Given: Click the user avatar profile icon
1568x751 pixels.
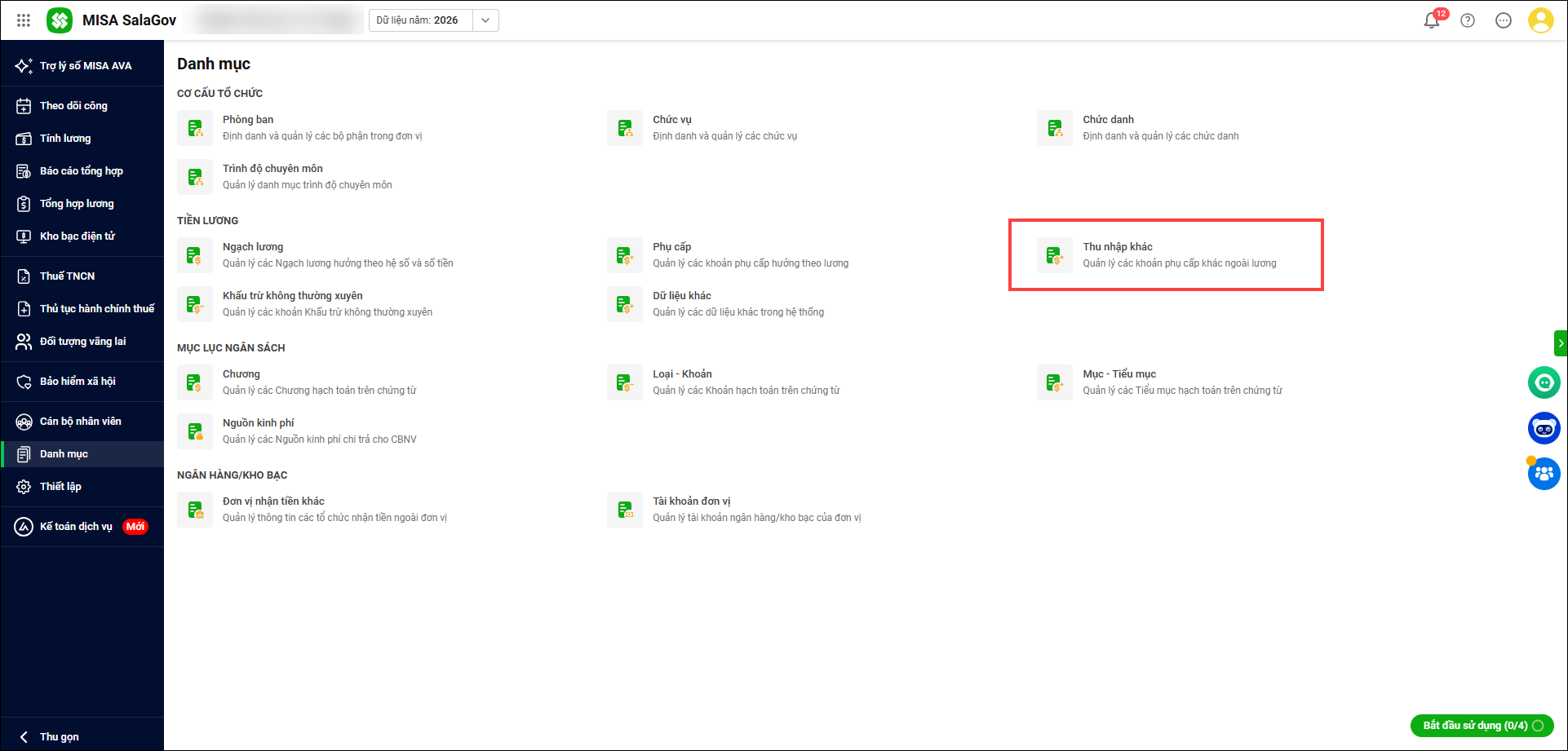Looking at the screenshot, I should (1540, 20).
